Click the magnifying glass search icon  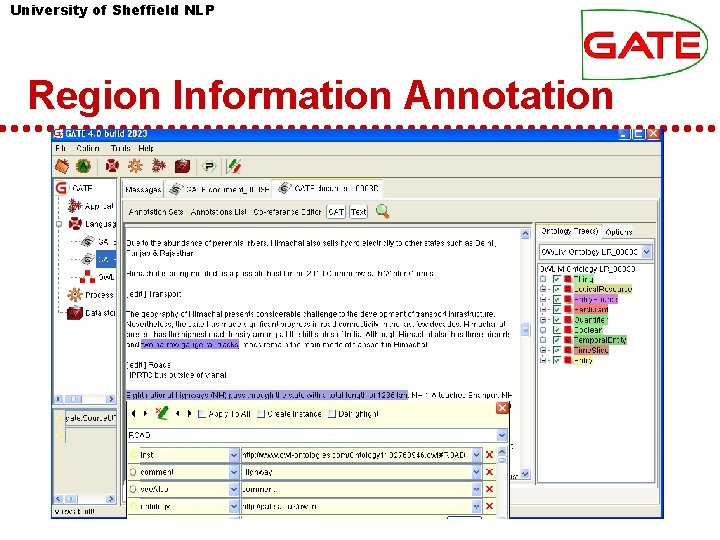pyautogui.click(x=382, y=211)
